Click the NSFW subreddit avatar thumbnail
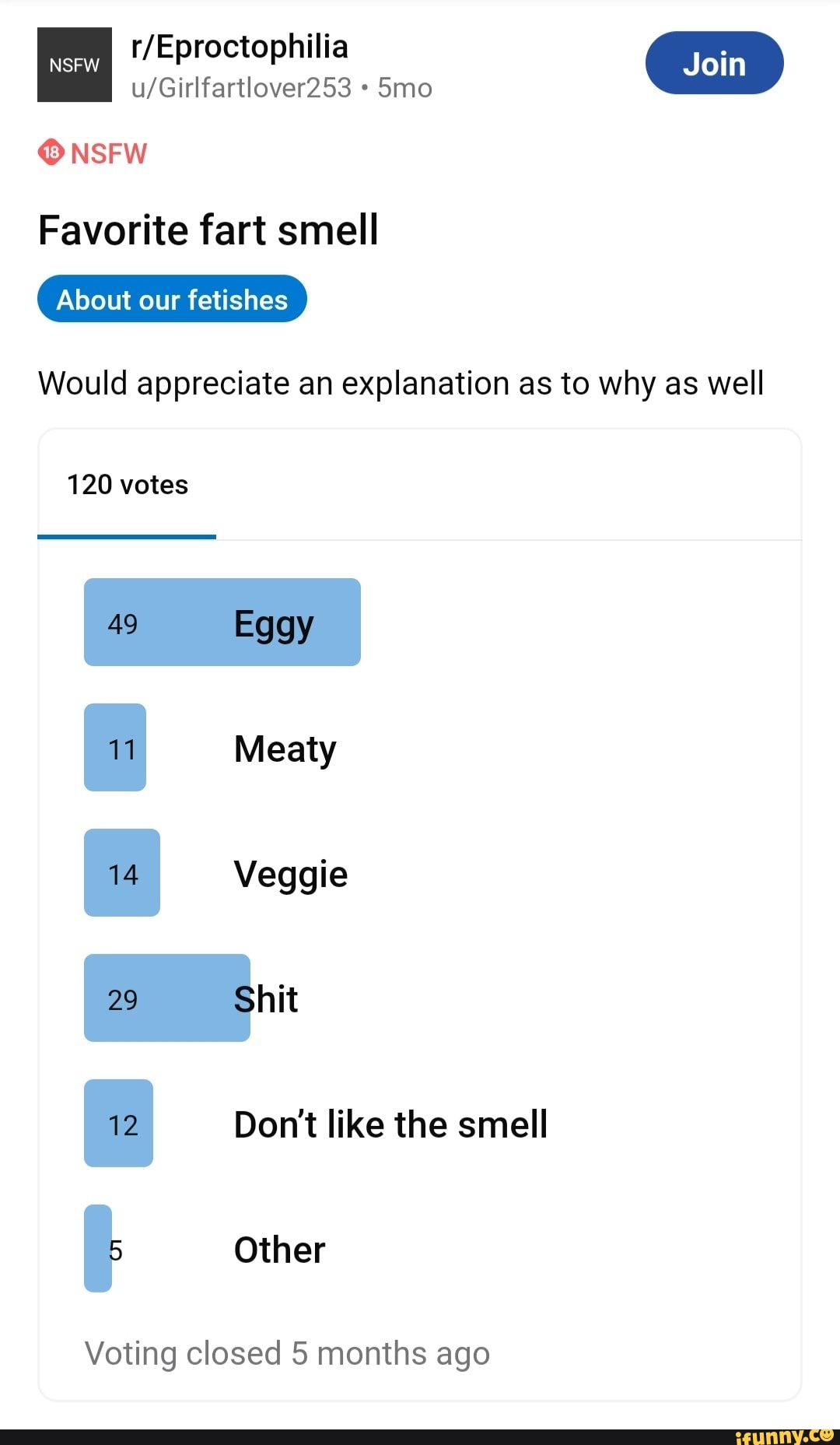This screenshot has width=840, height=1445. tap(75, 65)
